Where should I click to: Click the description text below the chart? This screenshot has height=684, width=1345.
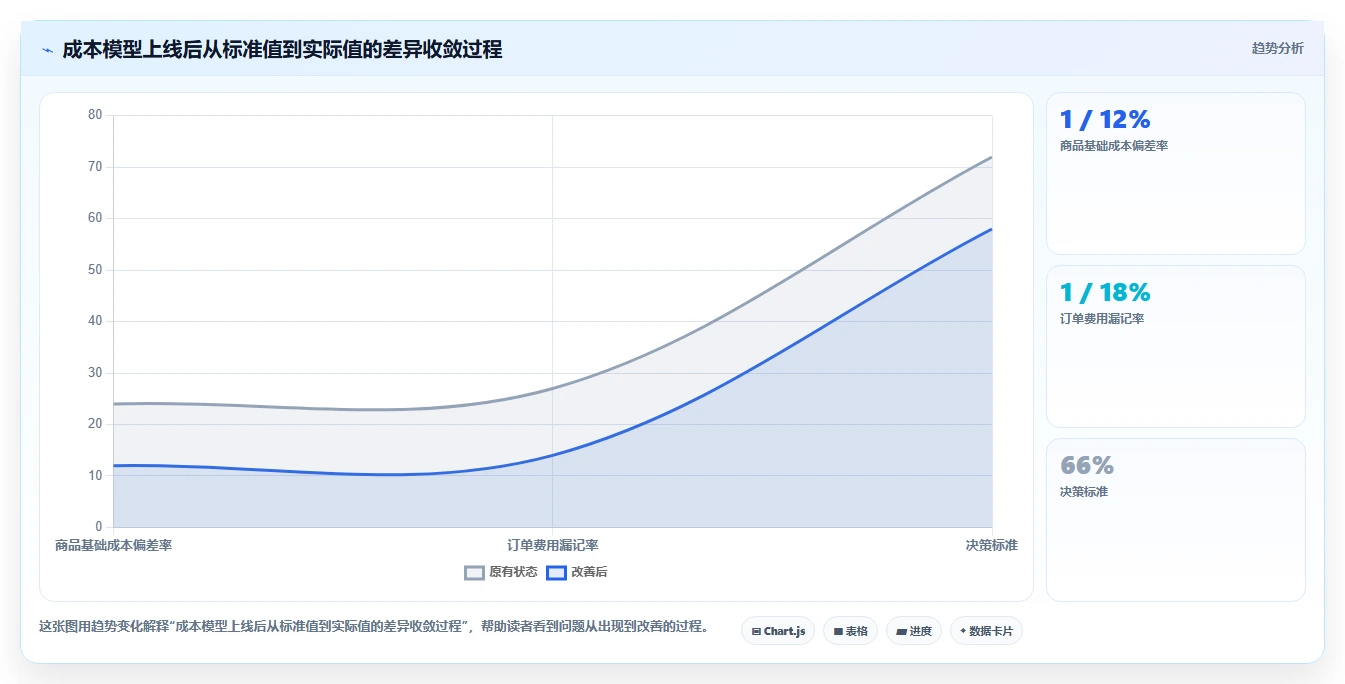point(373,627)
